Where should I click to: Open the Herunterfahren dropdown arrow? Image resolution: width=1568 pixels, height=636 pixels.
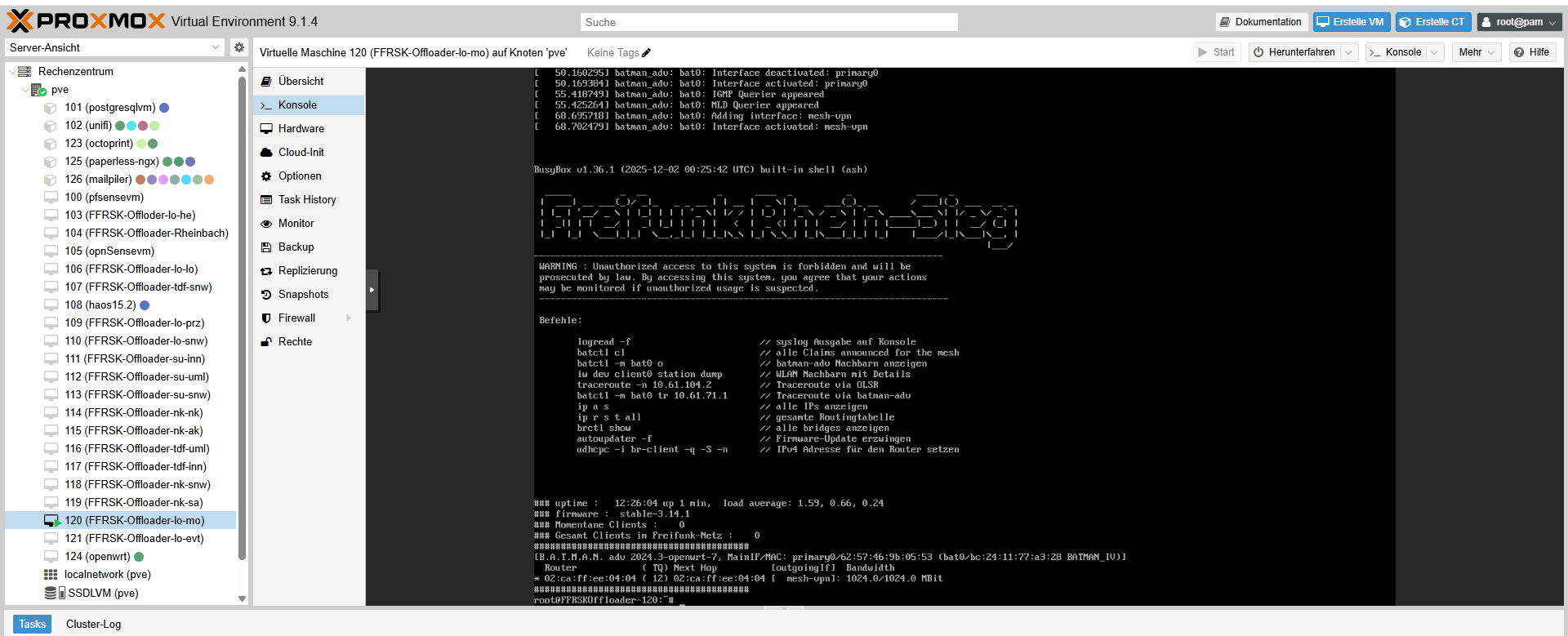1348,52
